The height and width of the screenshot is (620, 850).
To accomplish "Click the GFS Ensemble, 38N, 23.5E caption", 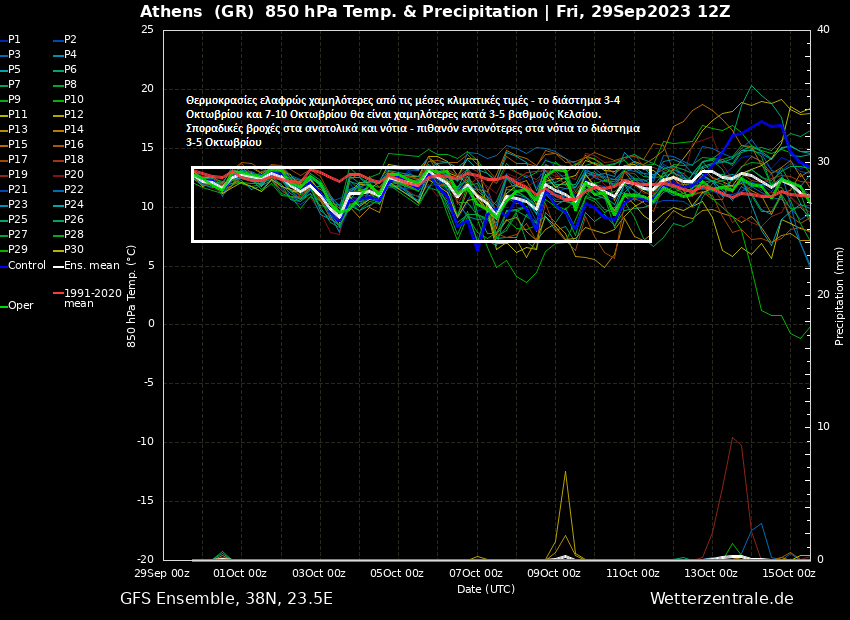I will click(226, 599).
